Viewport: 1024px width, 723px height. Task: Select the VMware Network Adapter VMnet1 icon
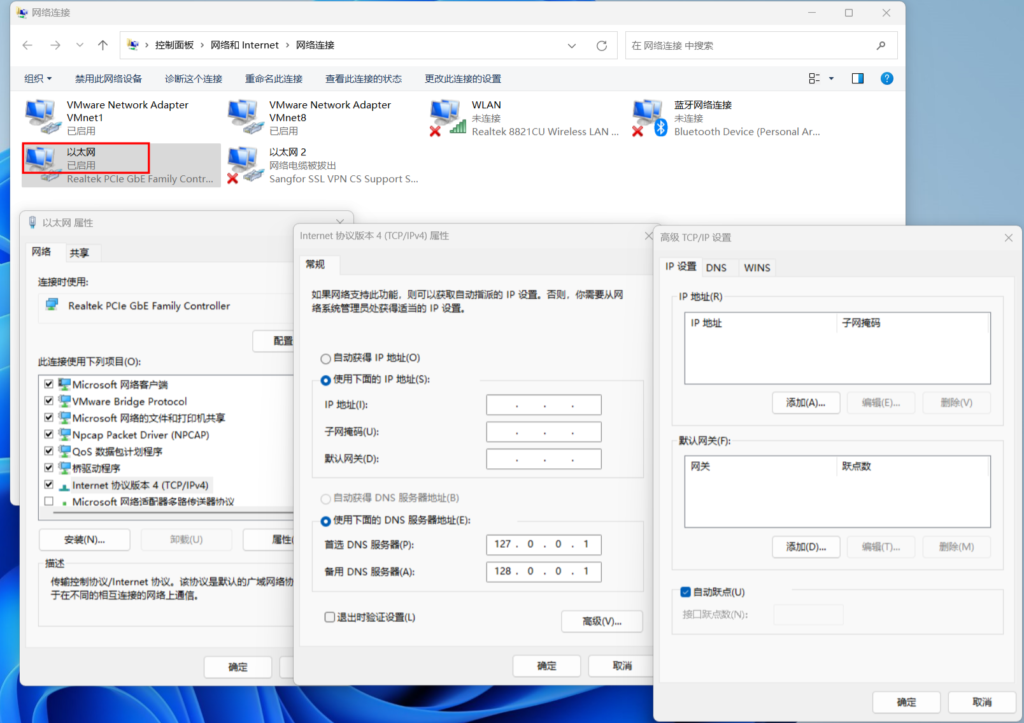41,116
